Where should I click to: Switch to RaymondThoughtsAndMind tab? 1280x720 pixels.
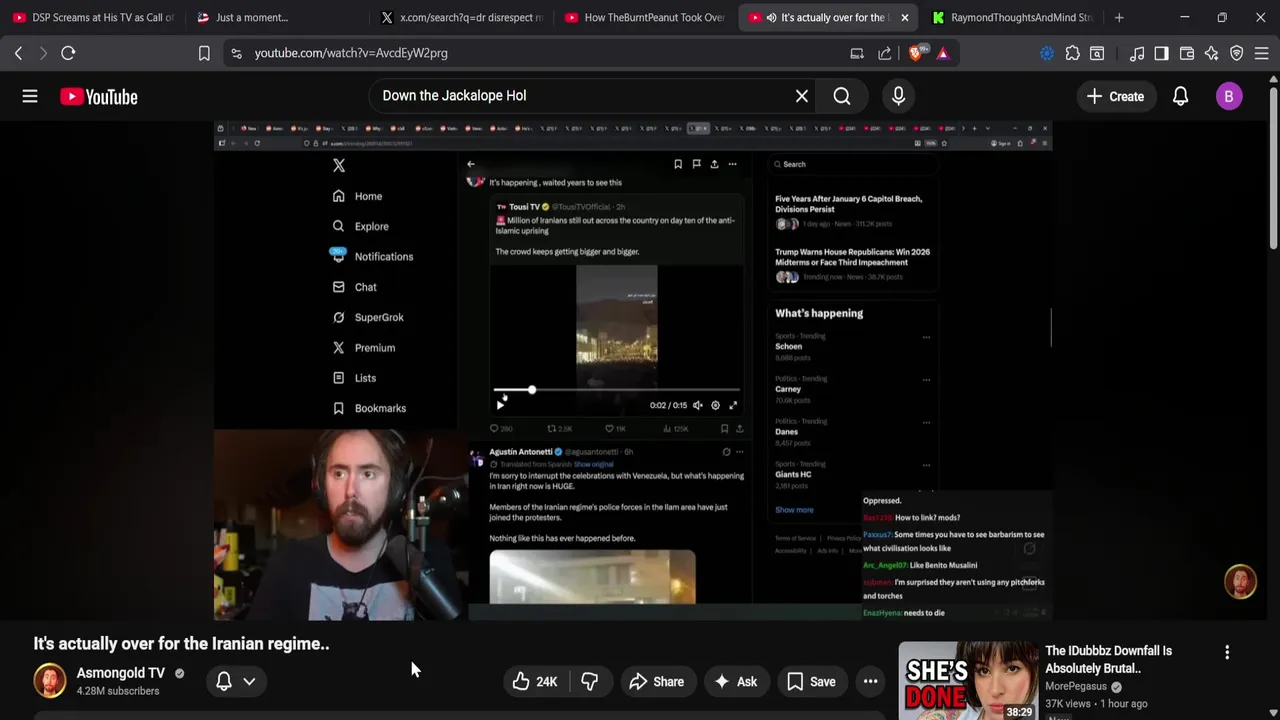[x=1012, y=17]
